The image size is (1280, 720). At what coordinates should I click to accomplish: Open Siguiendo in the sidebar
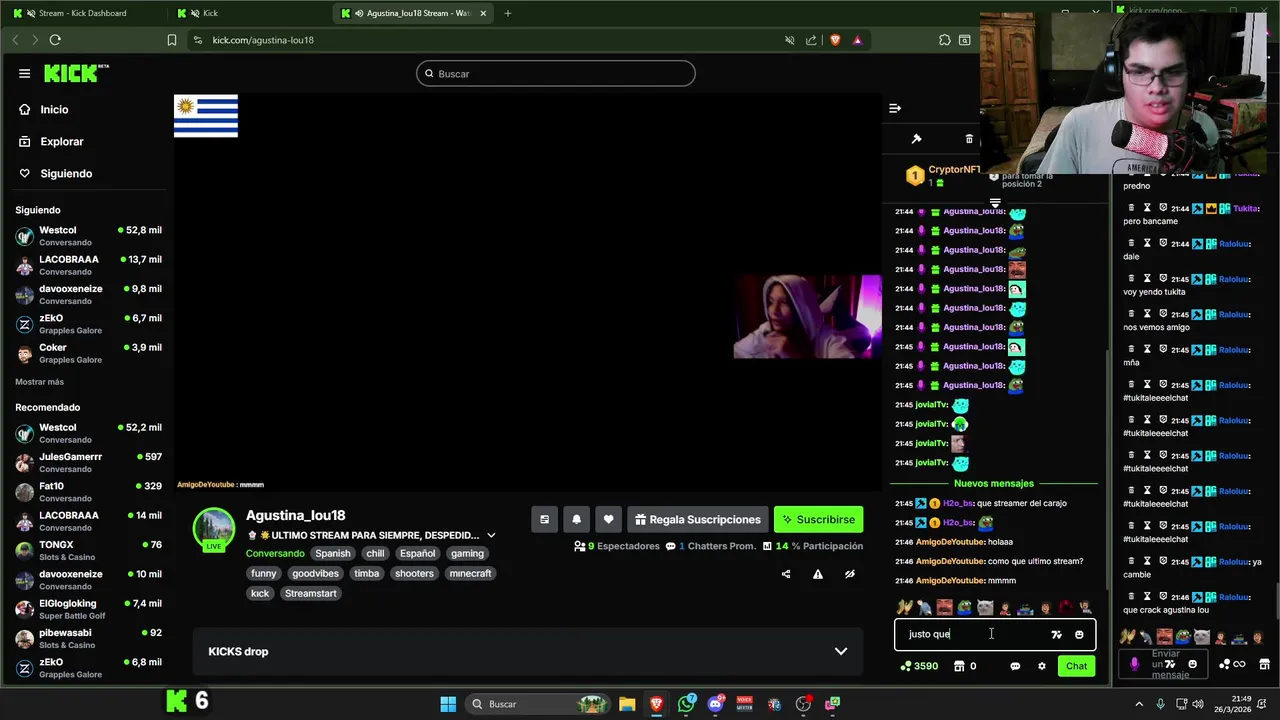pyautogui.click(x=66, y=174)
